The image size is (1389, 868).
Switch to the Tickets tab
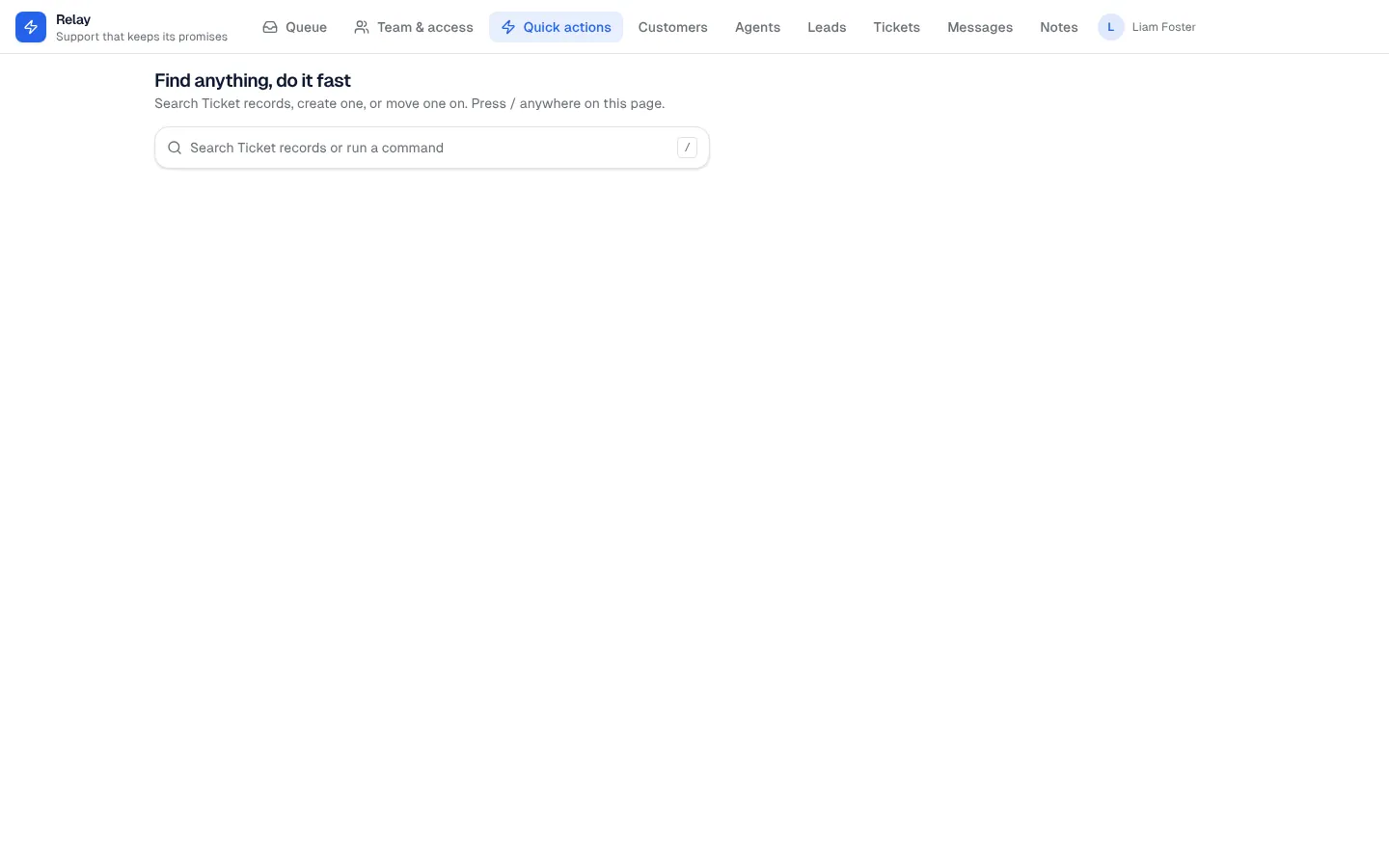(x=897, y=27)
